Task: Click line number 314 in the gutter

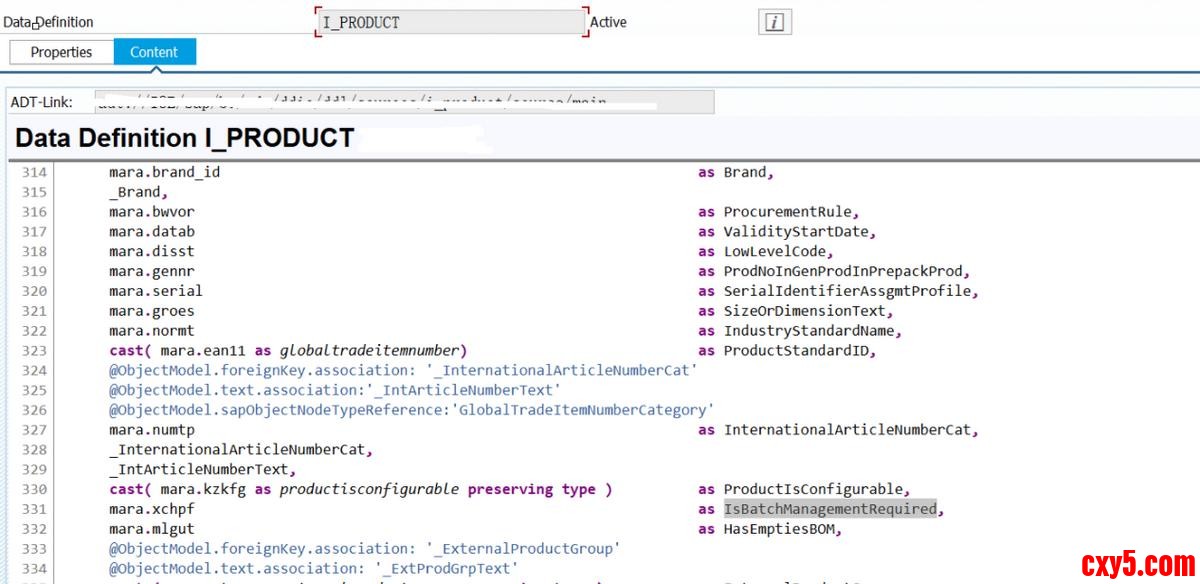Action: point(34,172)
